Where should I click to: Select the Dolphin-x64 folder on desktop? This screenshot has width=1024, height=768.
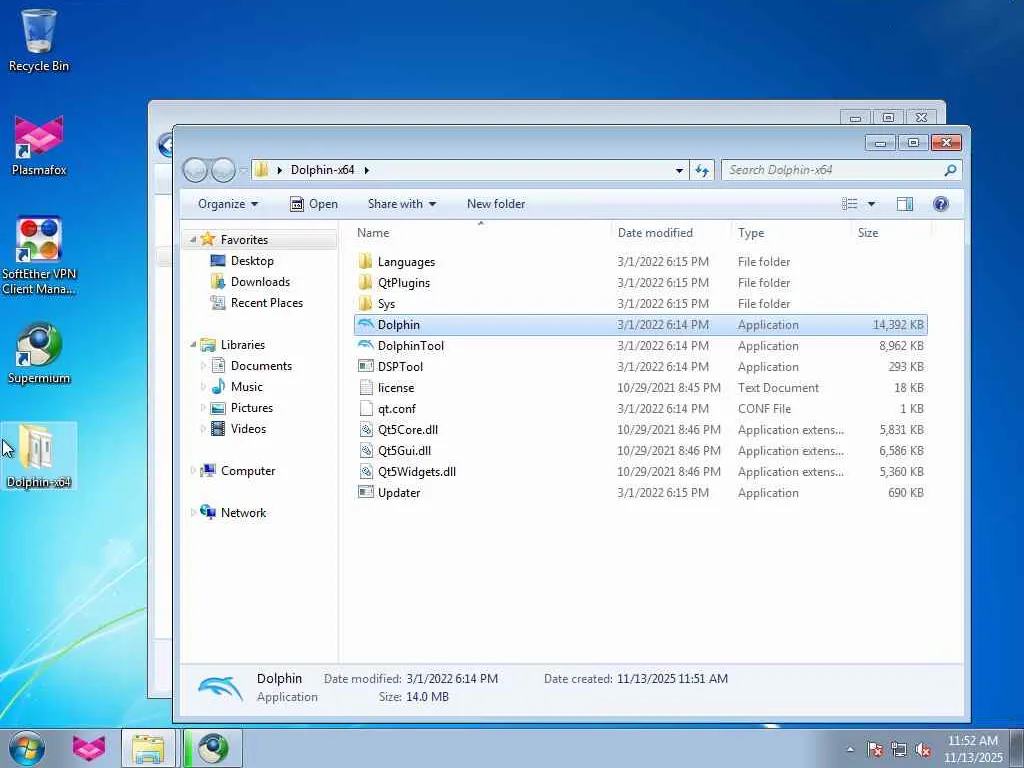point(39,456)
